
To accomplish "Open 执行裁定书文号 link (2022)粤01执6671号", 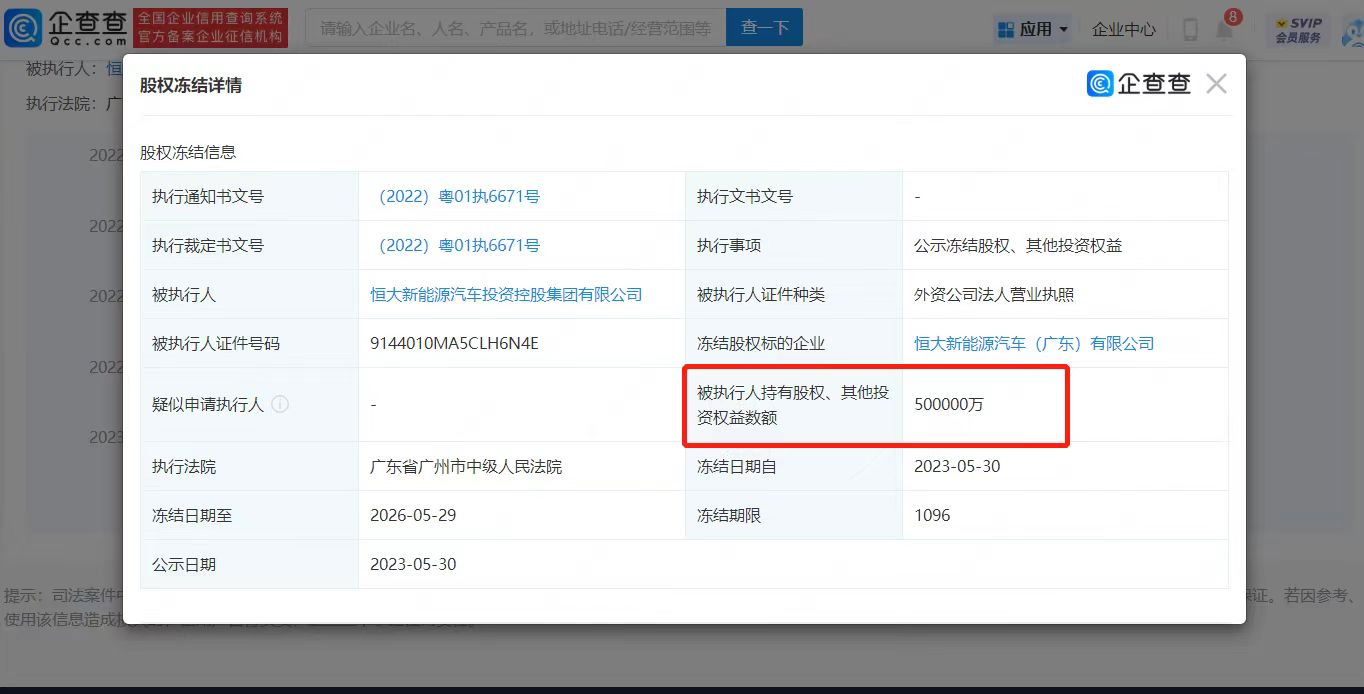I will [x=456, y=245].
